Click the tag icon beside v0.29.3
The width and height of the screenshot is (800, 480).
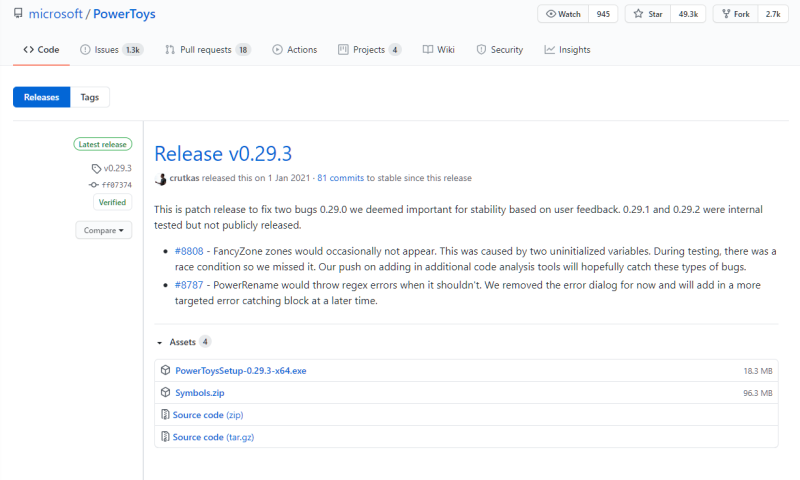click(x=96, y=168)
